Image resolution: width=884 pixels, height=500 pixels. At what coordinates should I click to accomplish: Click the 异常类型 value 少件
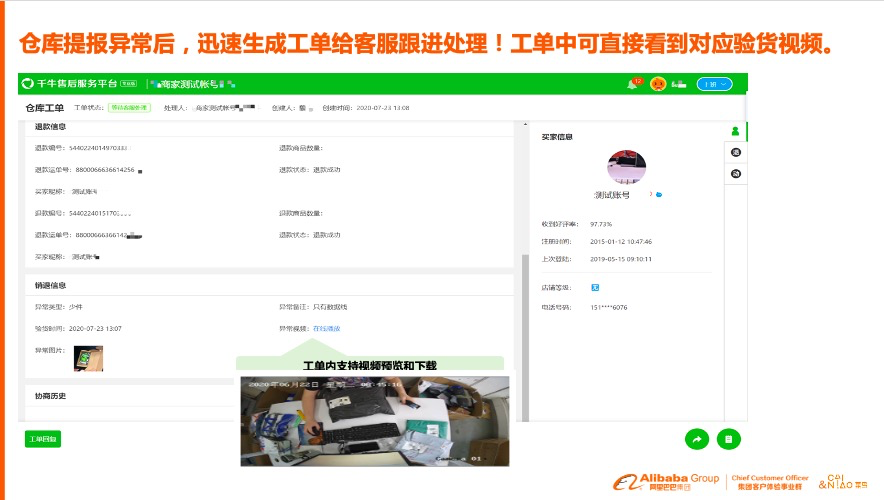pos(76,307)
